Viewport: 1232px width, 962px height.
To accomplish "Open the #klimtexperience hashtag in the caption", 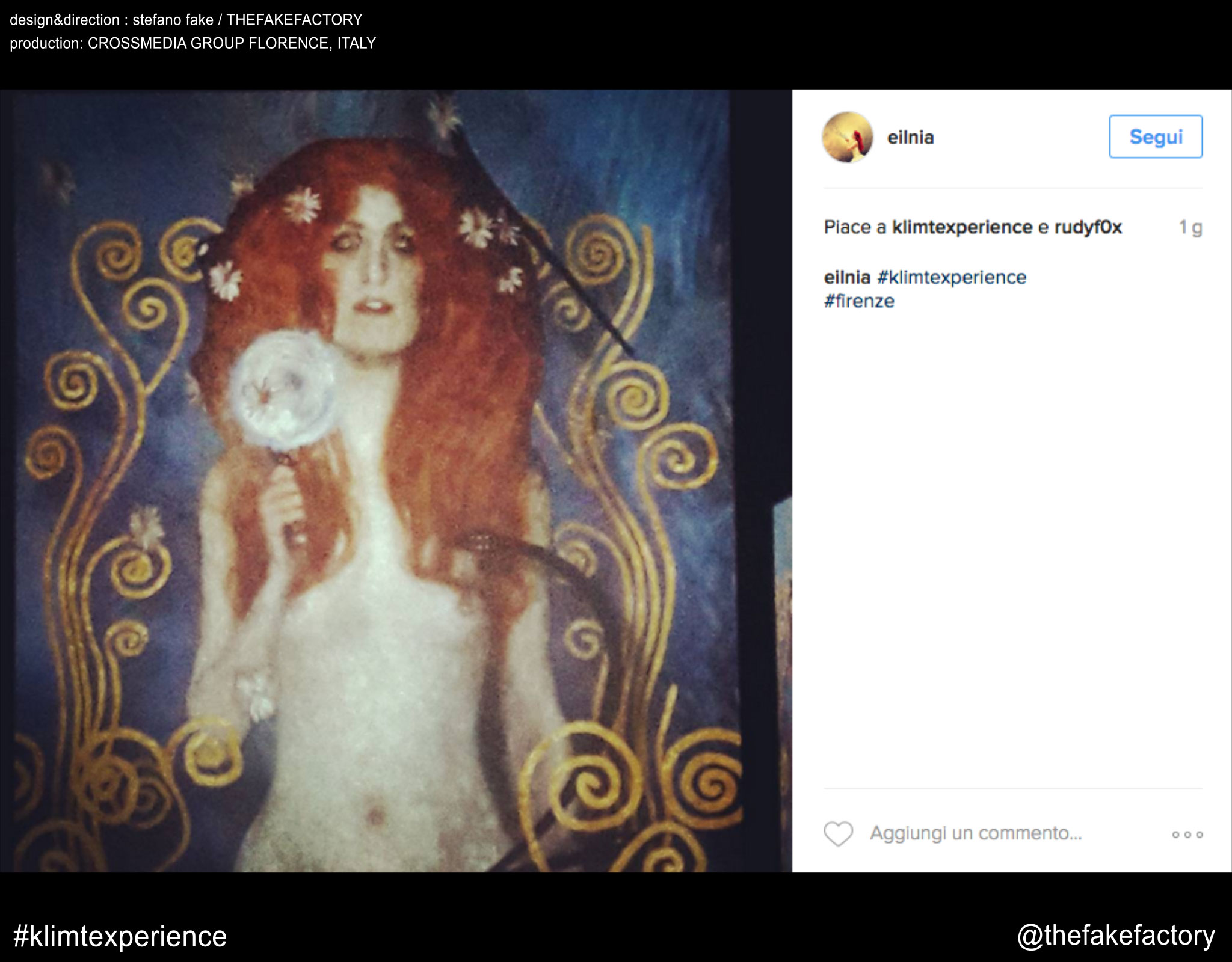I will click(x=952, y=277).
